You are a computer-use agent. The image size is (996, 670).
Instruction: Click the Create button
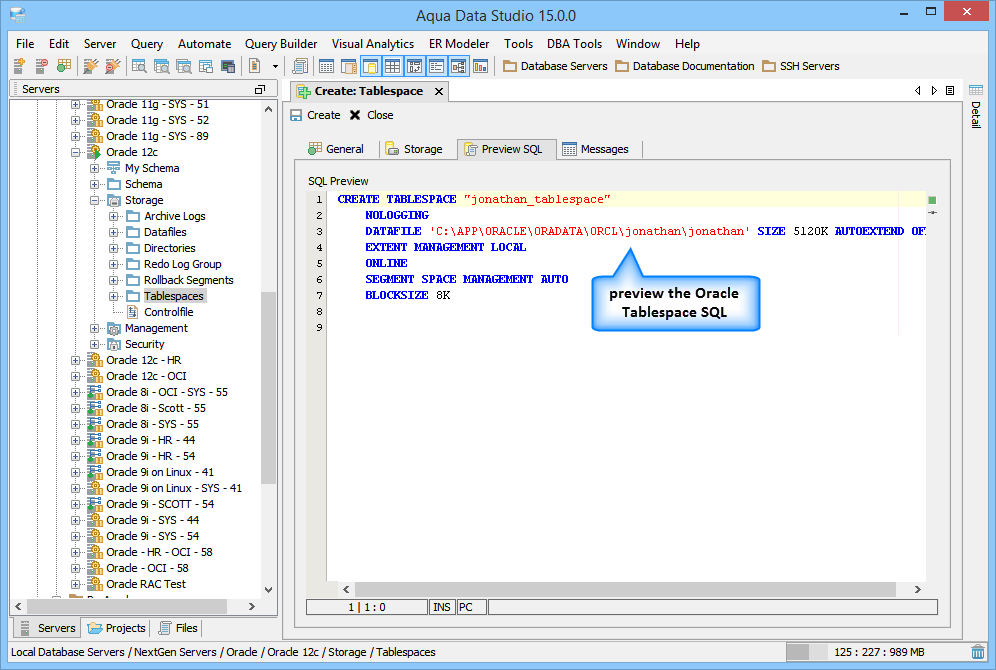315,115
